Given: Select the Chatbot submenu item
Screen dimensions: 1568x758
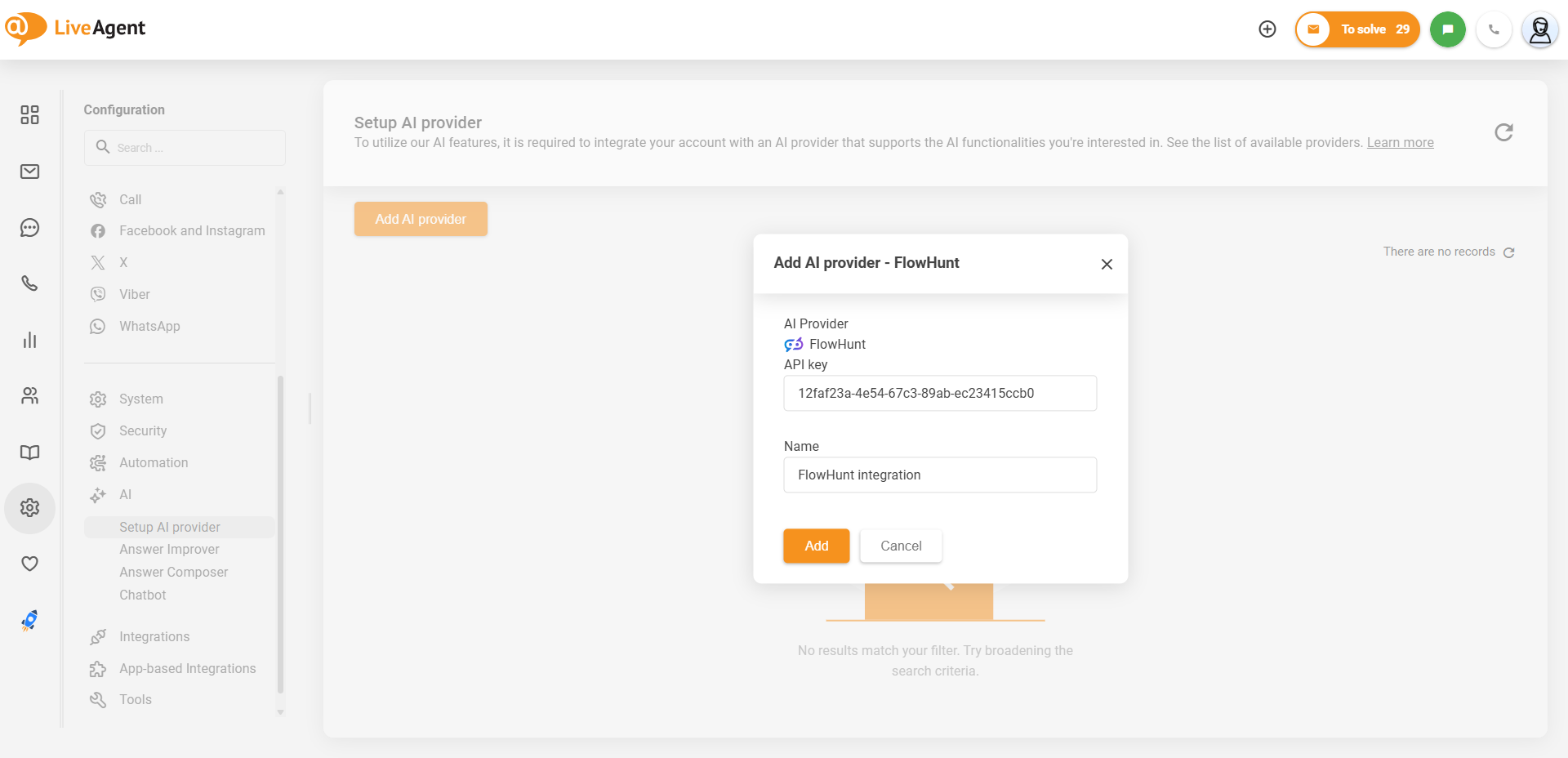Looking at the screenshot, I should point(143,595).
